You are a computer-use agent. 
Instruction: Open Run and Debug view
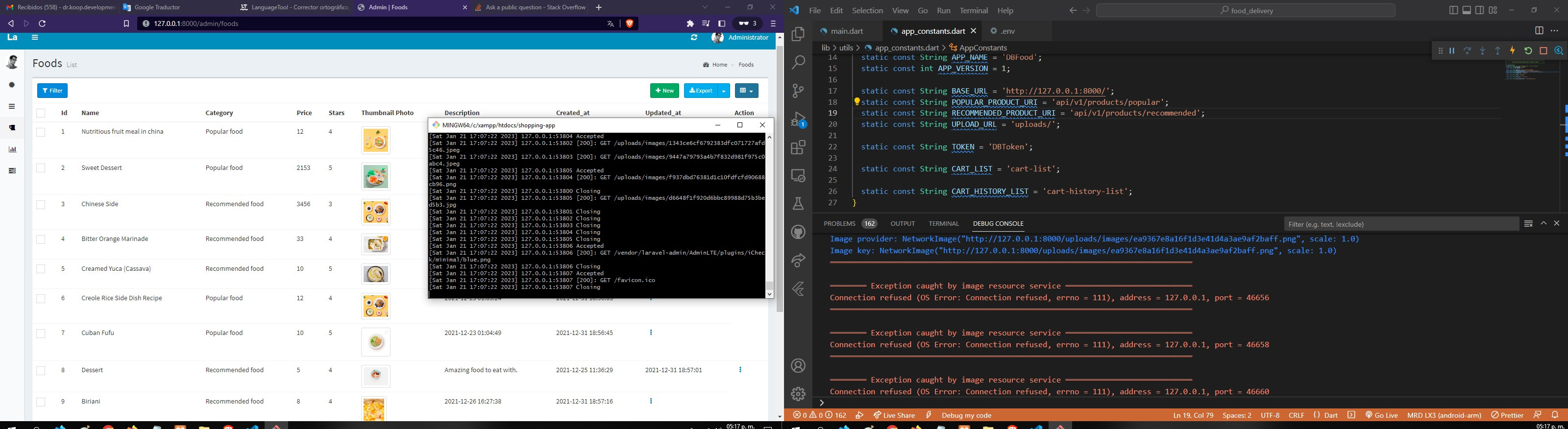click(798, 120)
